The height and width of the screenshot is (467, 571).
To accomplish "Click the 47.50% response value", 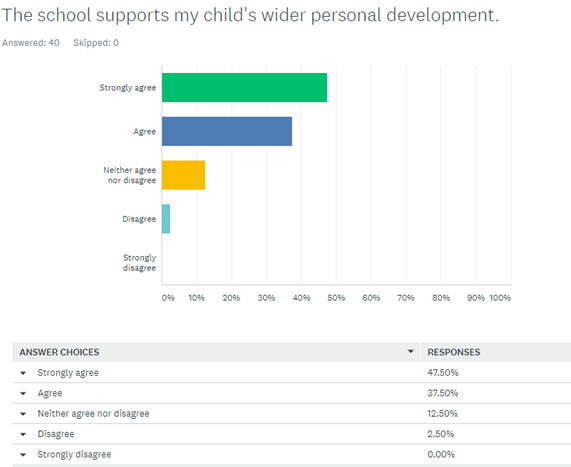I will click(443, 373).
